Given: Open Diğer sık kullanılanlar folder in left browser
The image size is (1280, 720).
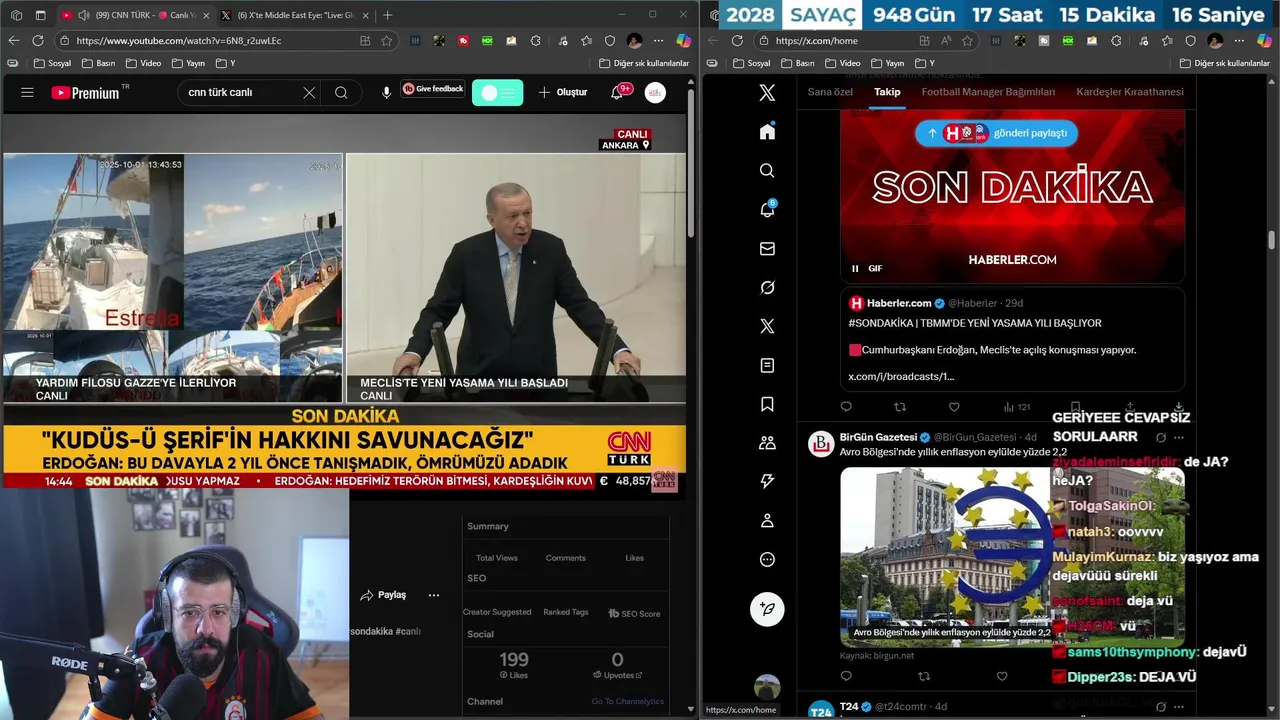Looking at the screenshot, I should [643, 63].
